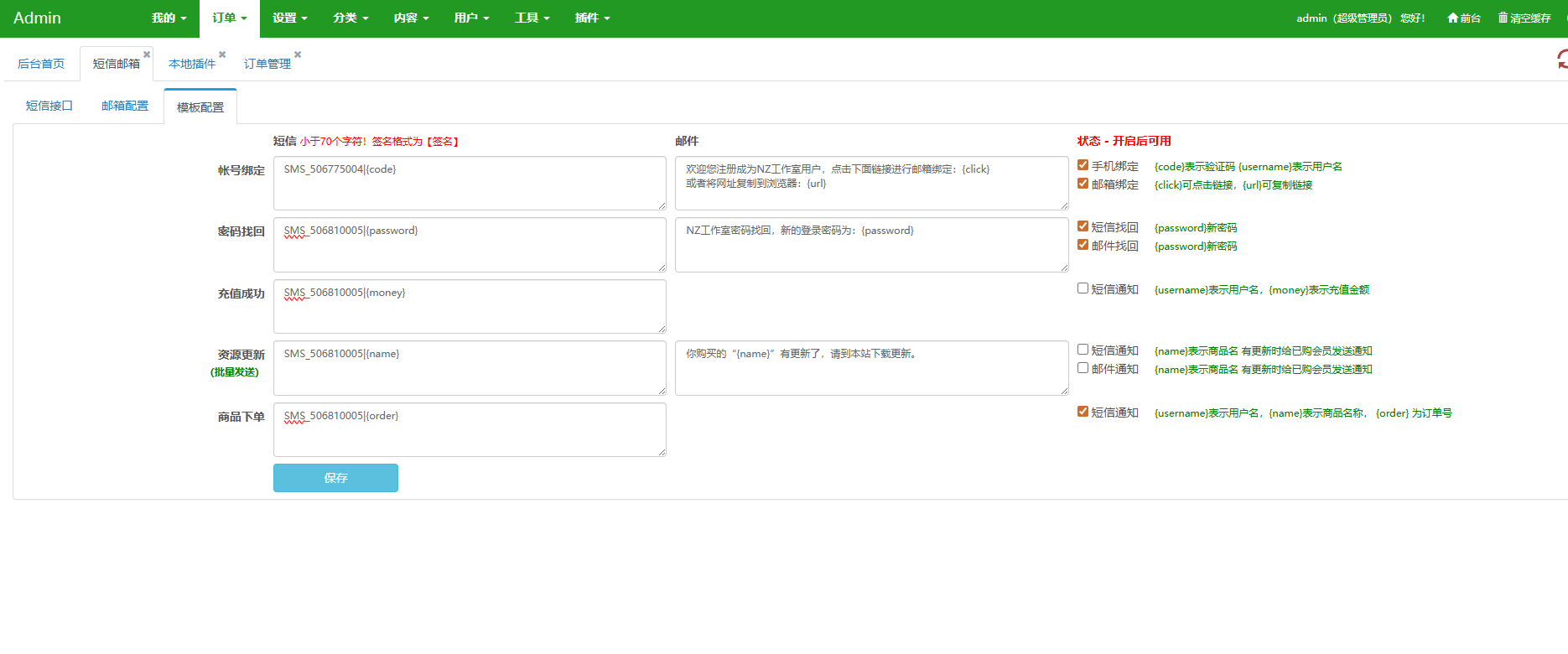Close the 短信邮箱 tab
Viewport: 1568px width, 654px height.
(147, 54)
